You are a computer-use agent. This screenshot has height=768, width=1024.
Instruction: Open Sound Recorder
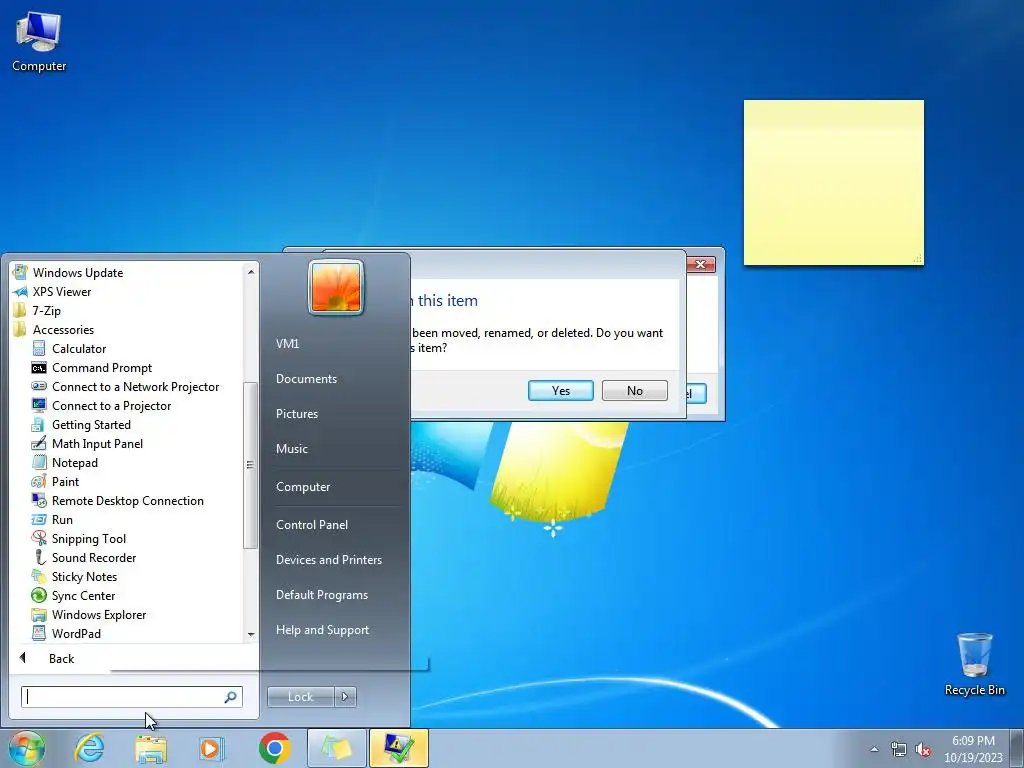94,557
